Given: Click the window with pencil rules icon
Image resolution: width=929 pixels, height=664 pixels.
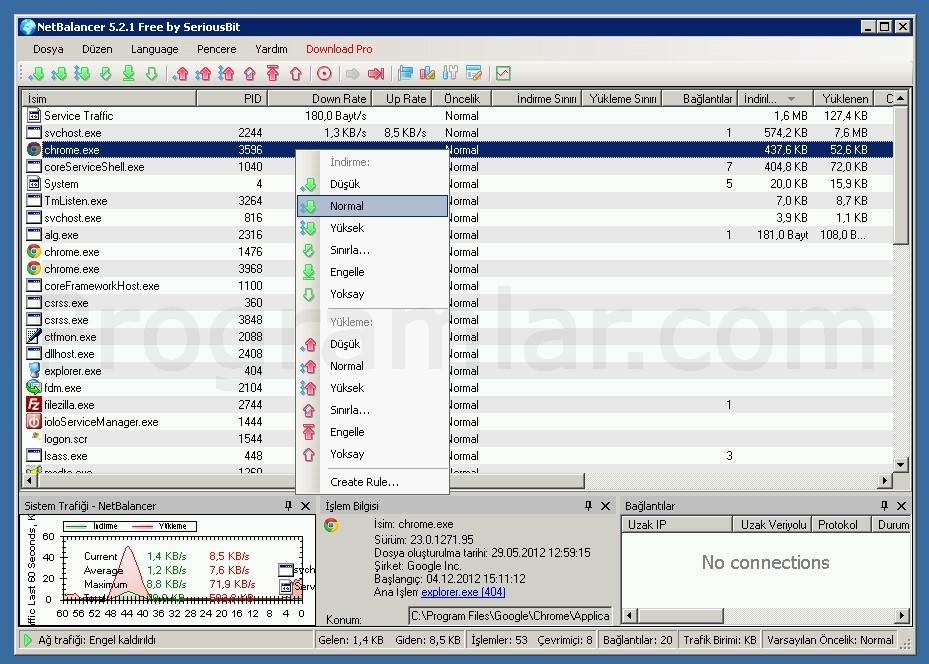Looking at the screenshot, I should pos(474,73).
